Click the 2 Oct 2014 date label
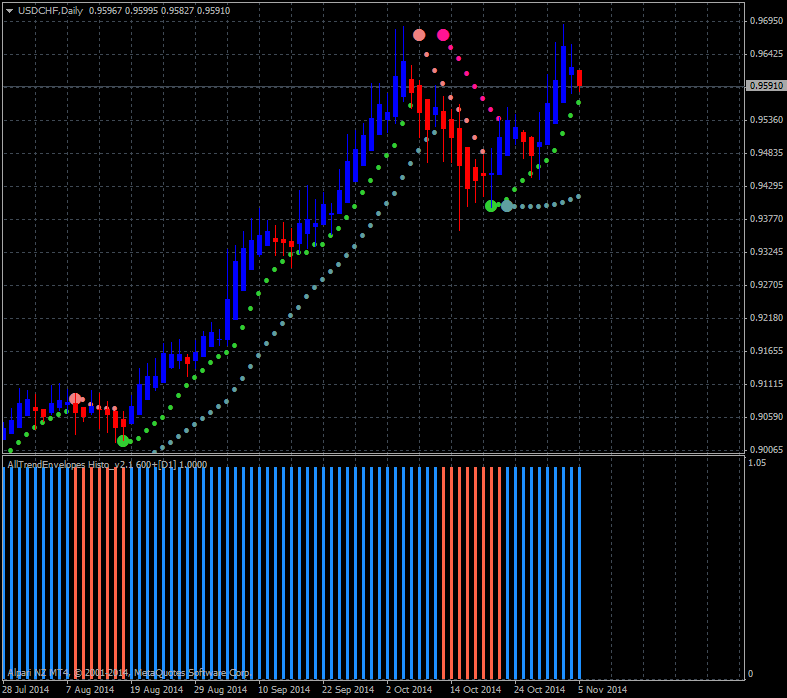This screenshot has height=698, width=787. [x=408, y=689]
